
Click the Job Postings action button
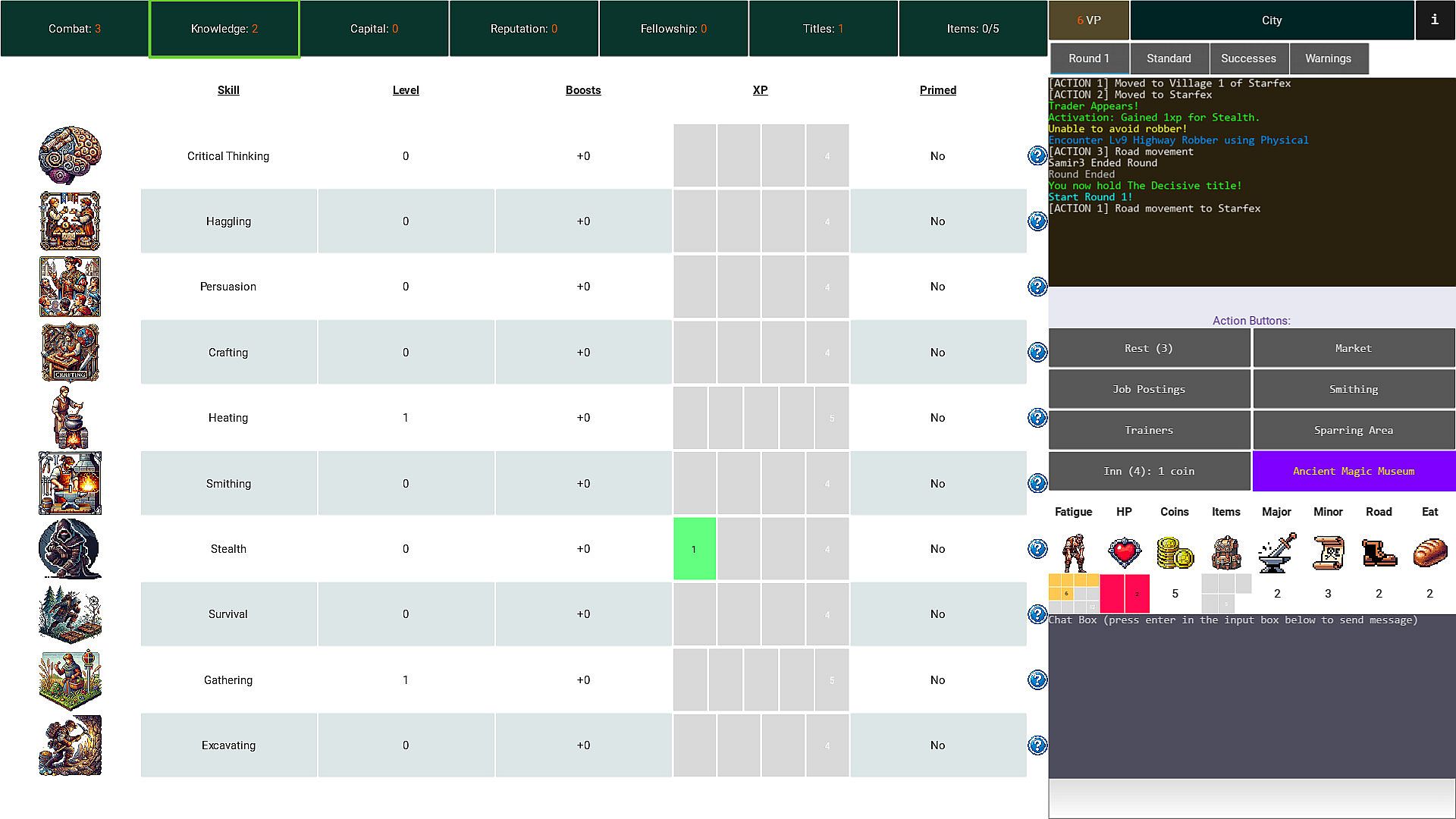1149,389
